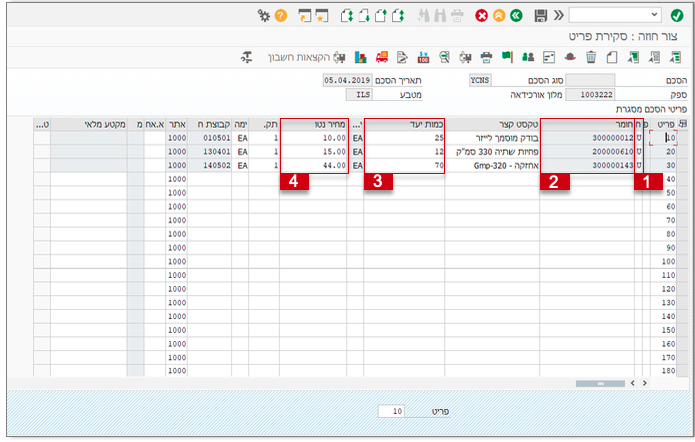Click the printer icon in application toolbar

pyautogui.click(x=486, y=57)
